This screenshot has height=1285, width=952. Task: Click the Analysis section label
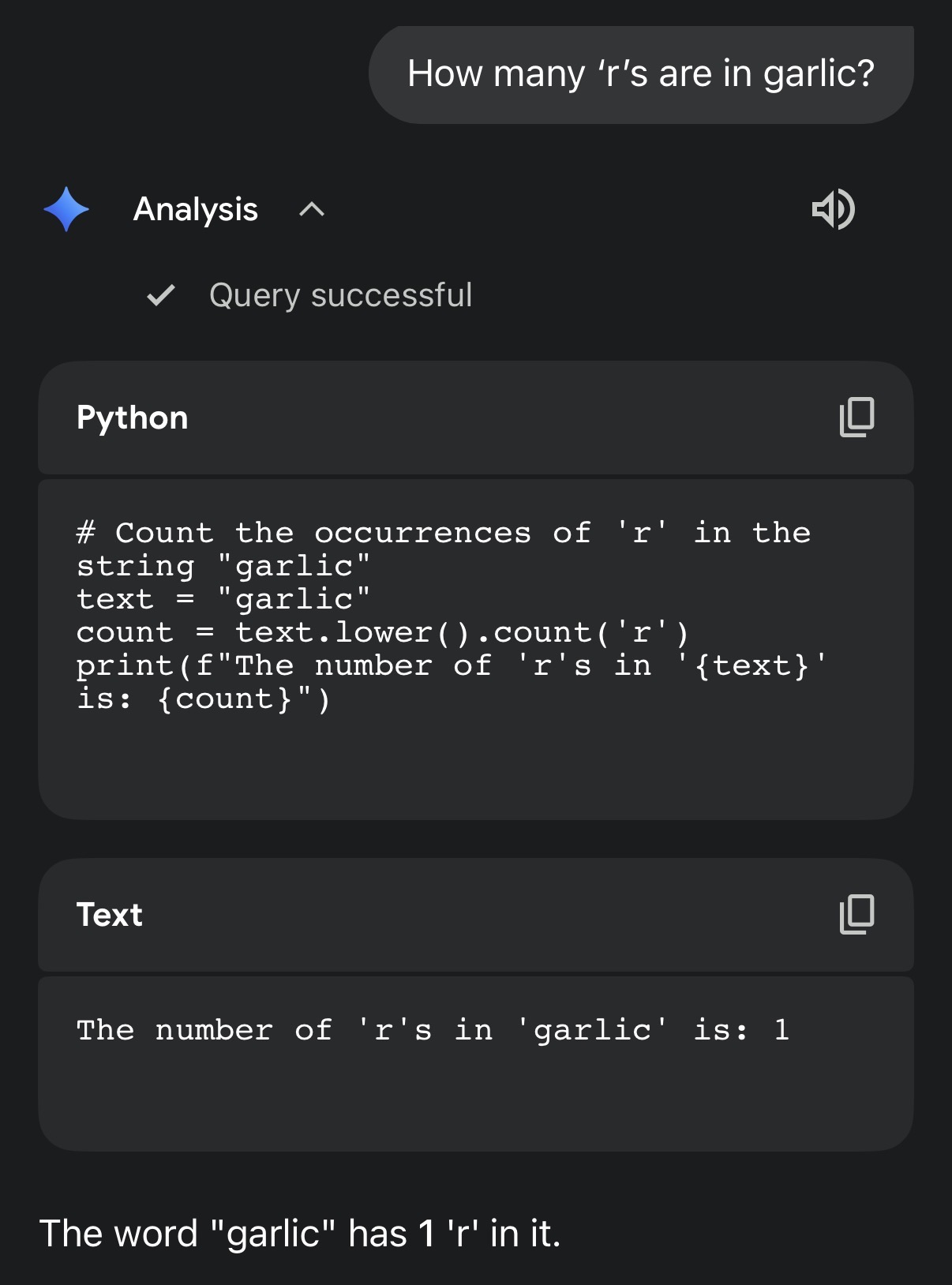click(x=196, y=209)
